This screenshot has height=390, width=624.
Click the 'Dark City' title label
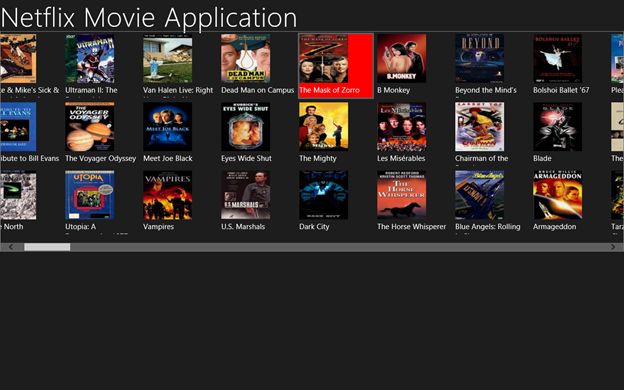click(314, 227)
